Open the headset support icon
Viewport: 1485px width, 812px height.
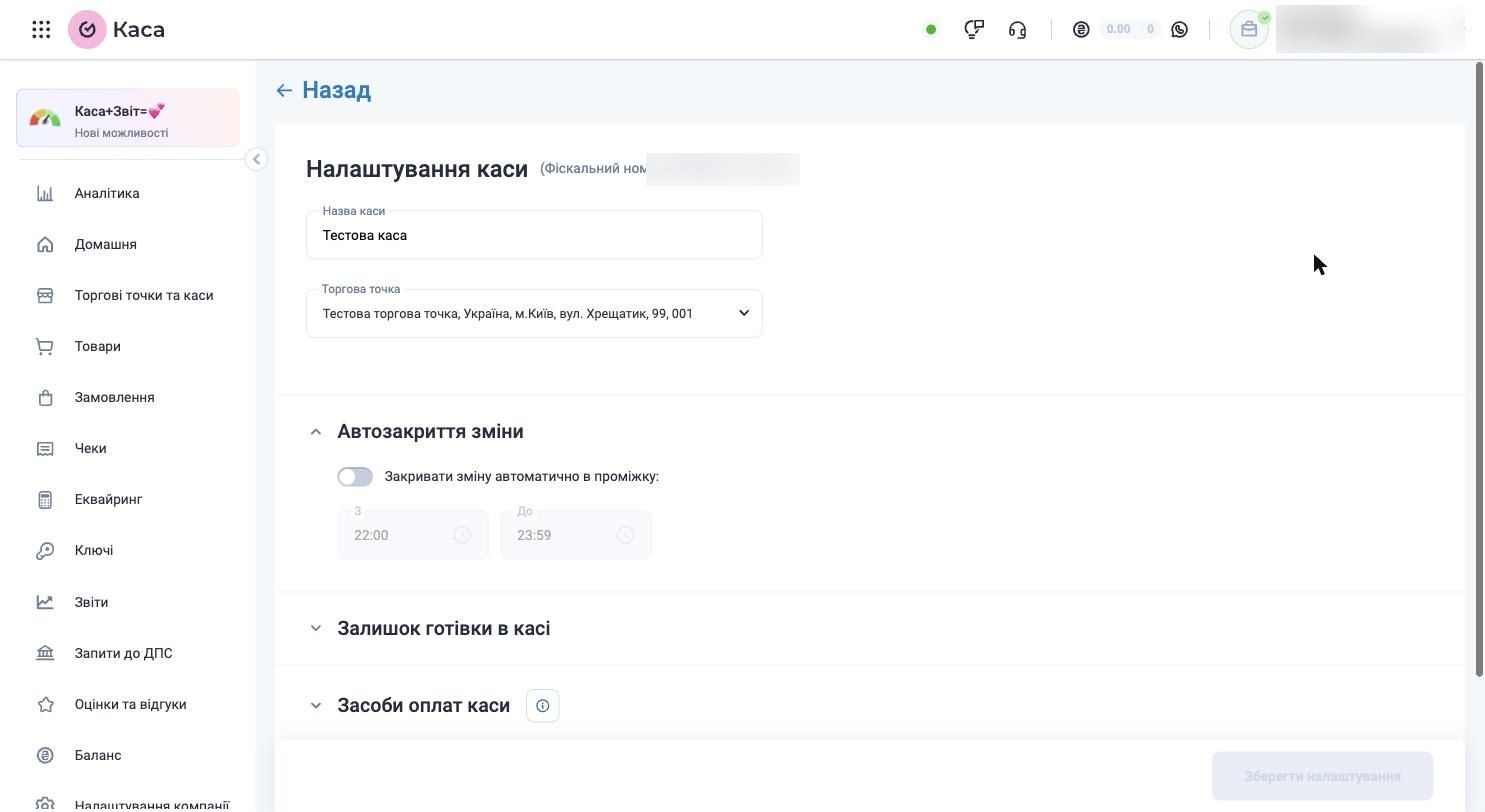[x=1017, y=30]
